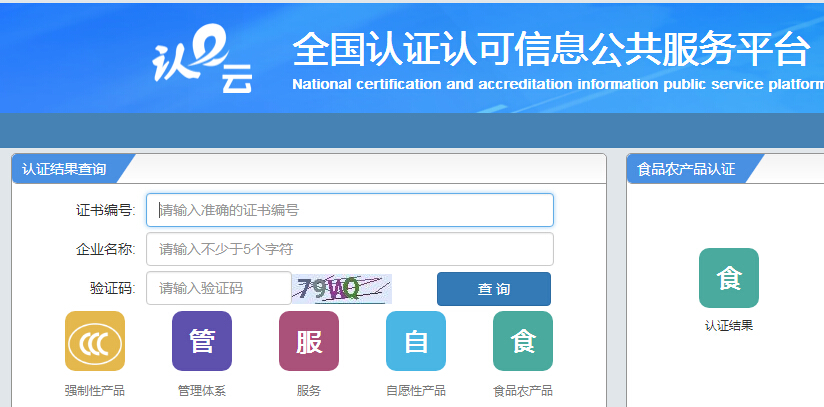Click the 食 icon above 食品农产品 label
This screenshot has height=407, width=824.
pos(523,341)
